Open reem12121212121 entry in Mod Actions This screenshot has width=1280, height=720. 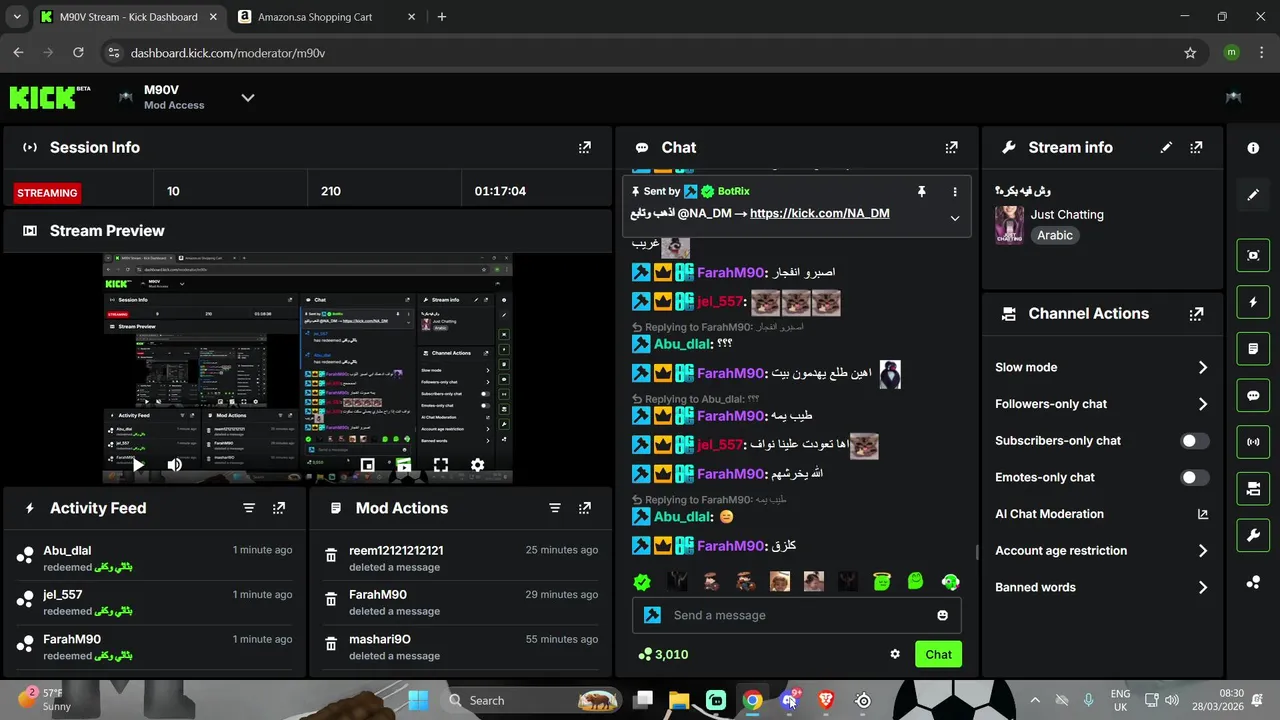tap(461, 558)
